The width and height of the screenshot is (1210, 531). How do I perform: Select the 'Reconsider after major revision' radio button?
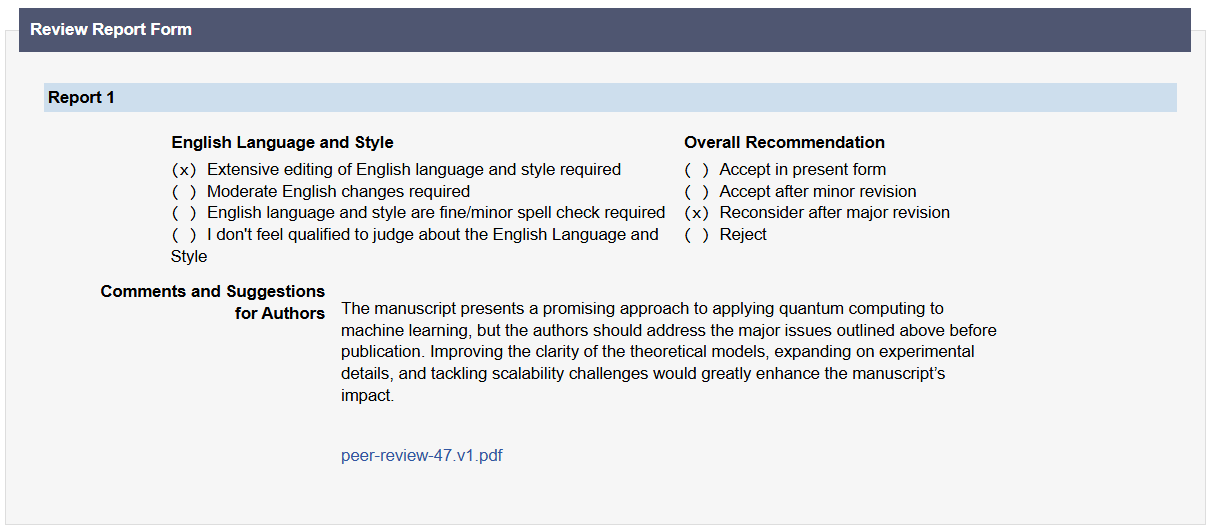pyautogui.click(x=697, y=213)
